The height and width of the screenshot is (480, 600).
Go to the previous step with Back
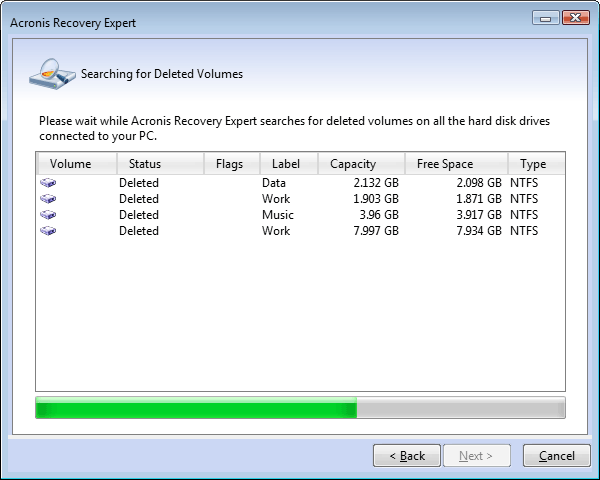coord(407,456)
